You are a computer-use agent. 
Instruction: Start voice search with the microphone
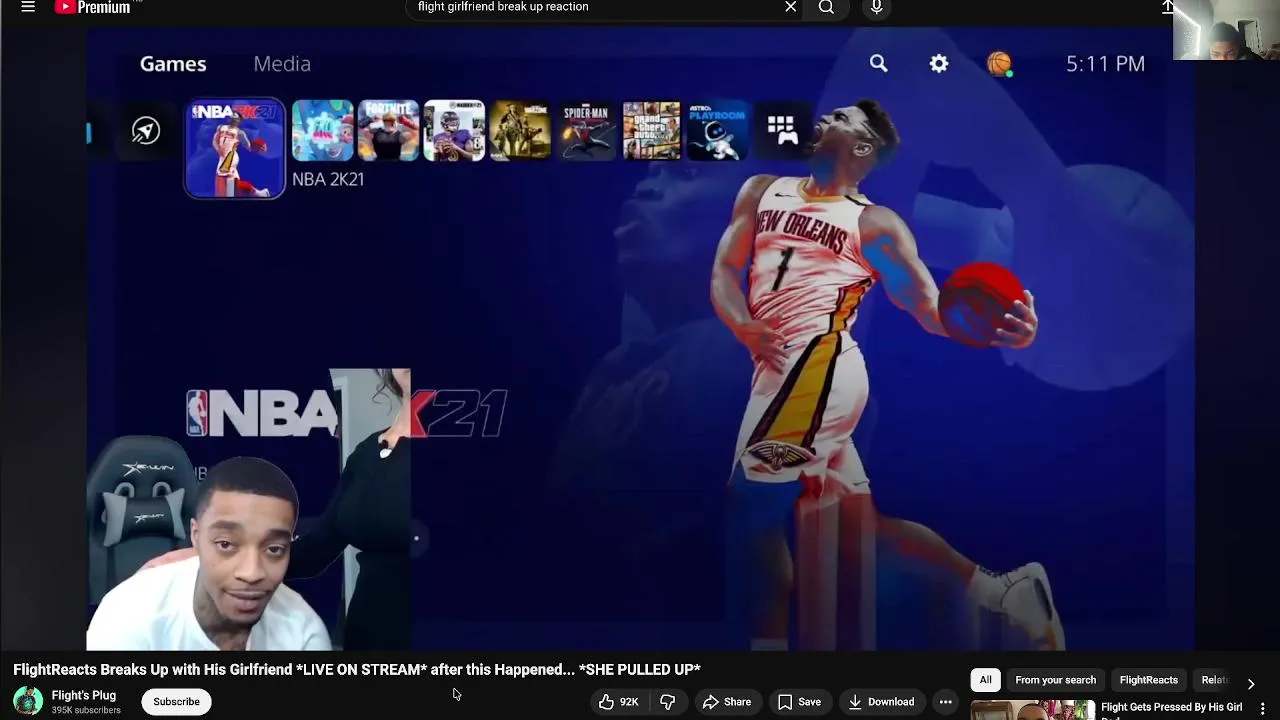pos(876,7)
